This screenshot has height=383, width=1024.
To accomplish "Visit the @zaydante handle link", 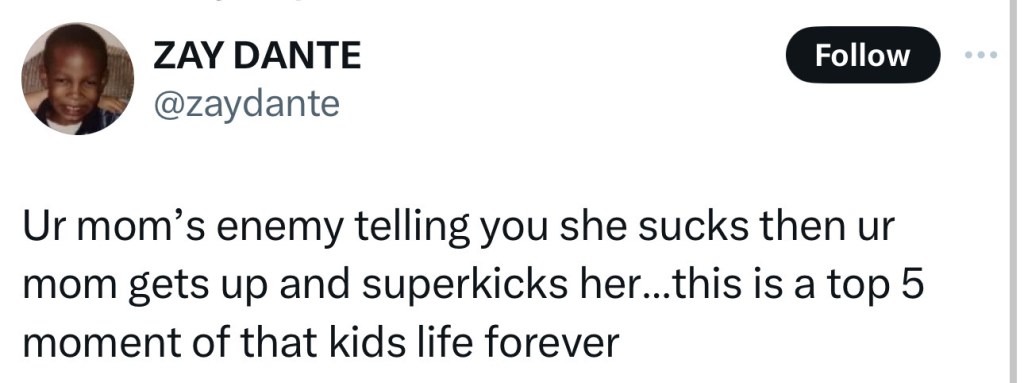I will [246, 104].
